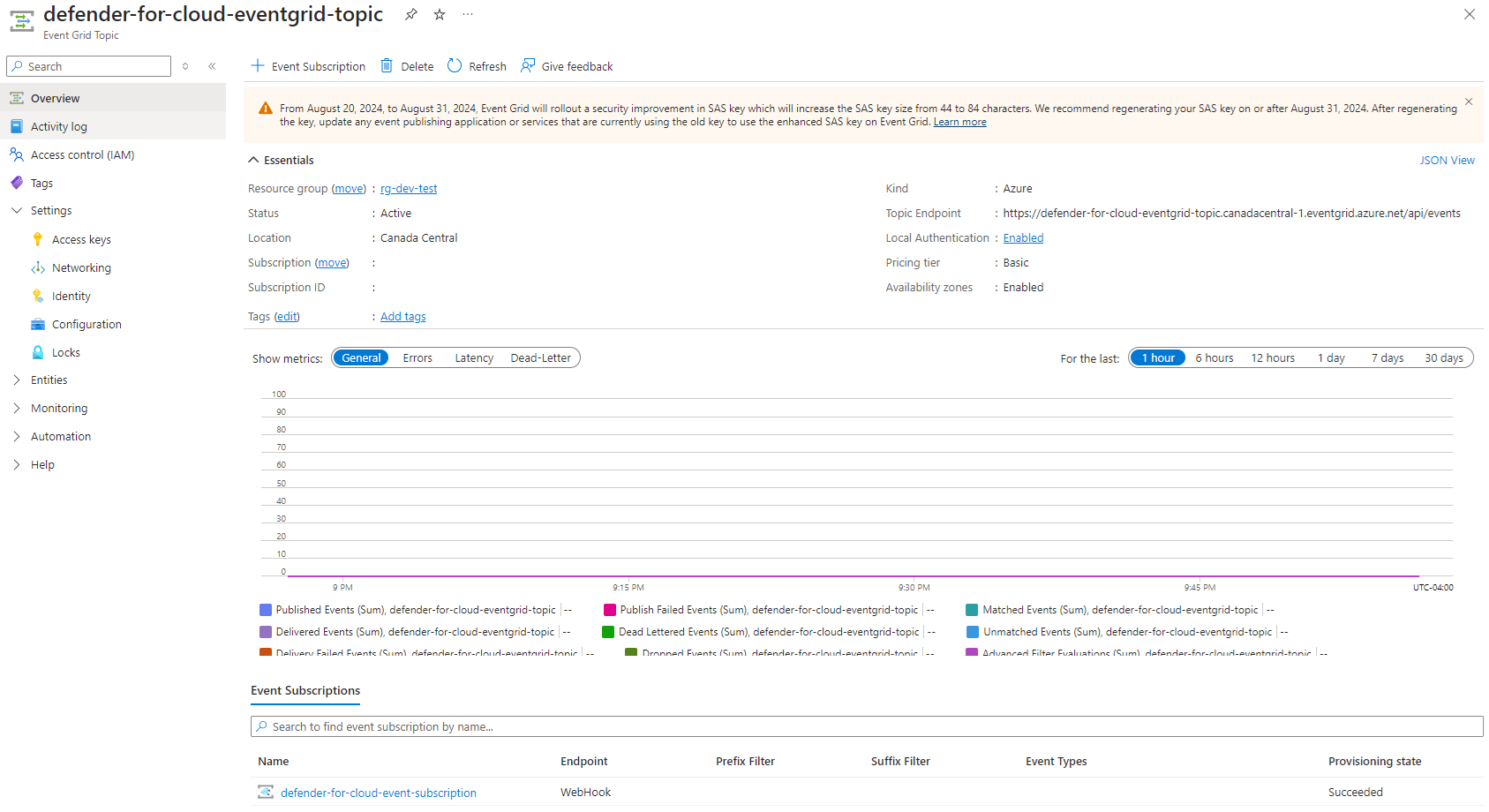The width and height of the screenshot is (1489, 812).
Task: Set time range to 1 day
Action: click(x=1331, y=357)
